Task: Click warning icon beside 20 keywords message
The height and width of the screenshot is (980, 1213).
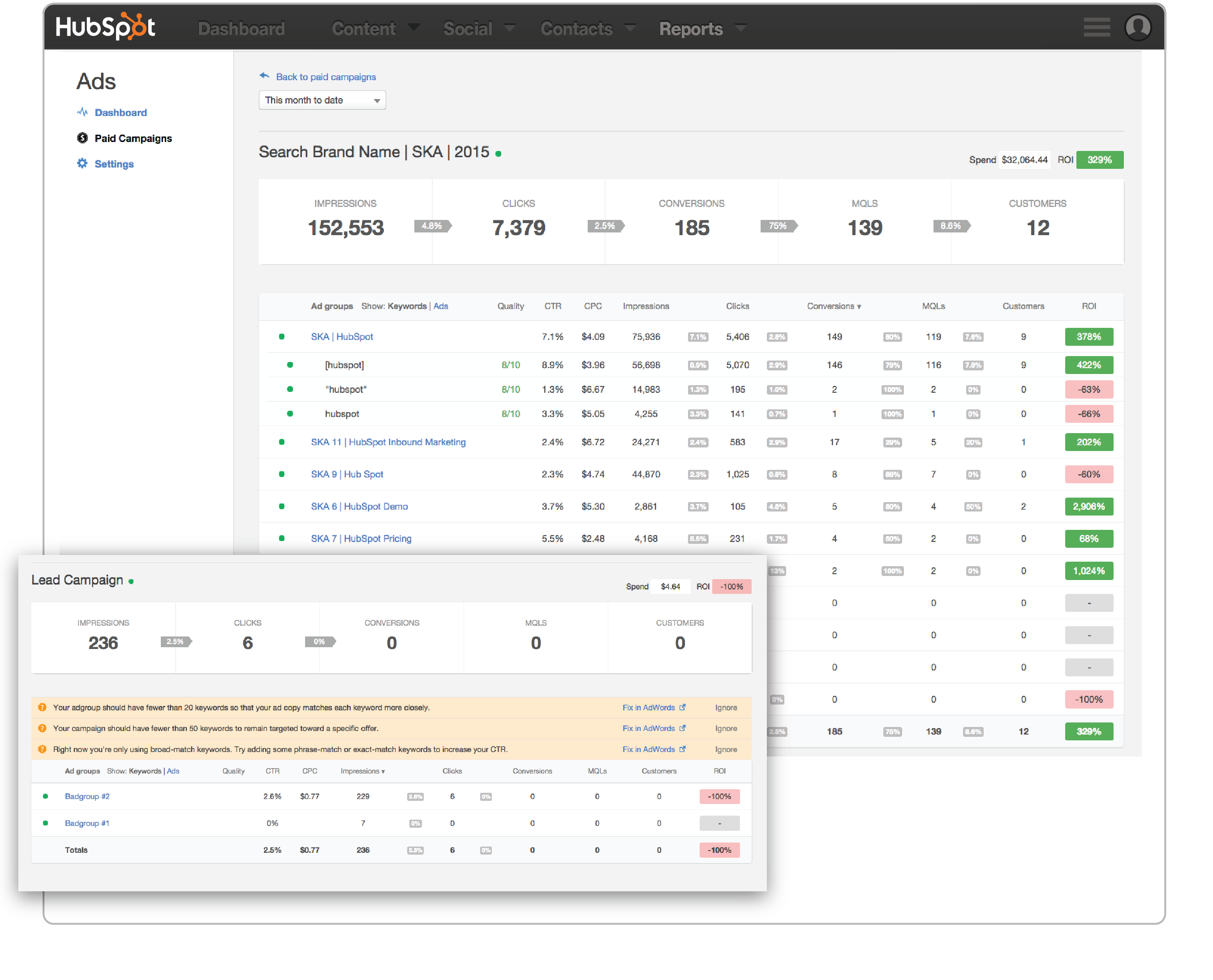Action: click(43, 707)
